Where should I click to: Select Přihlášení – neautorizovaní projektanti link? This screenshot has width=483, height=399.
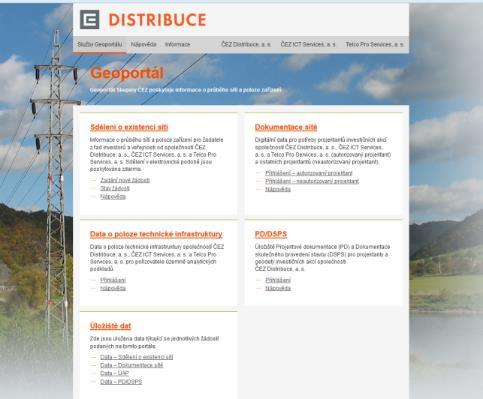tap(312, 181)
